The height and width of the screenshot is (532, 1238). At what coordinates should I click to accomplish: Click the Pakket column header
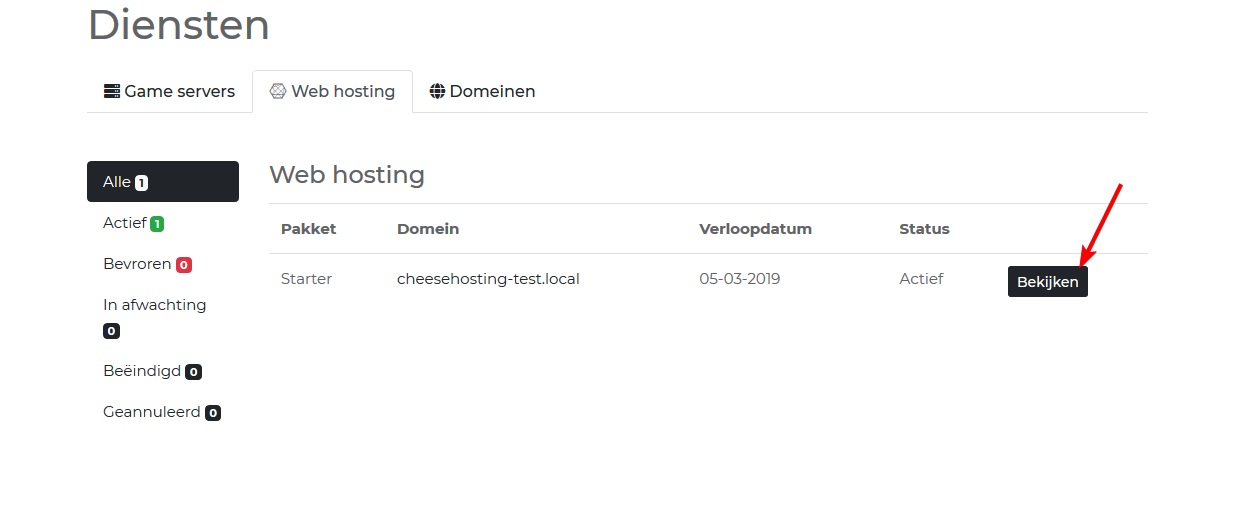click(308, 229)
